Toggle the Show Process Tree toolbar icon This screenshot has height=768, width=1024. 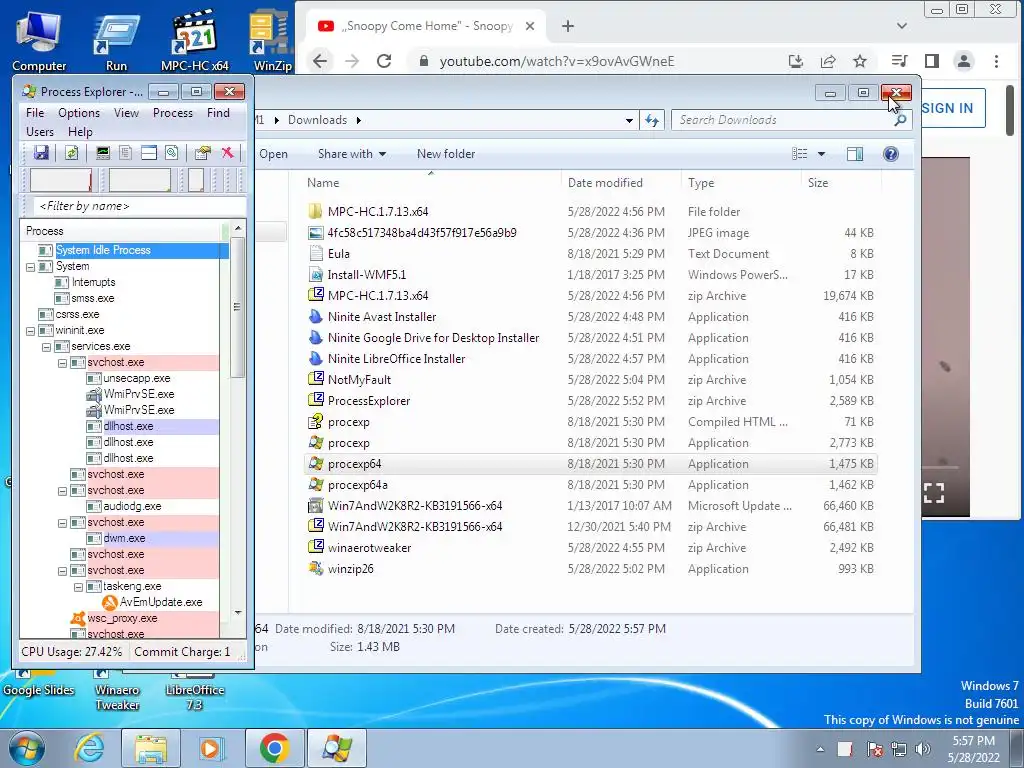125,153
